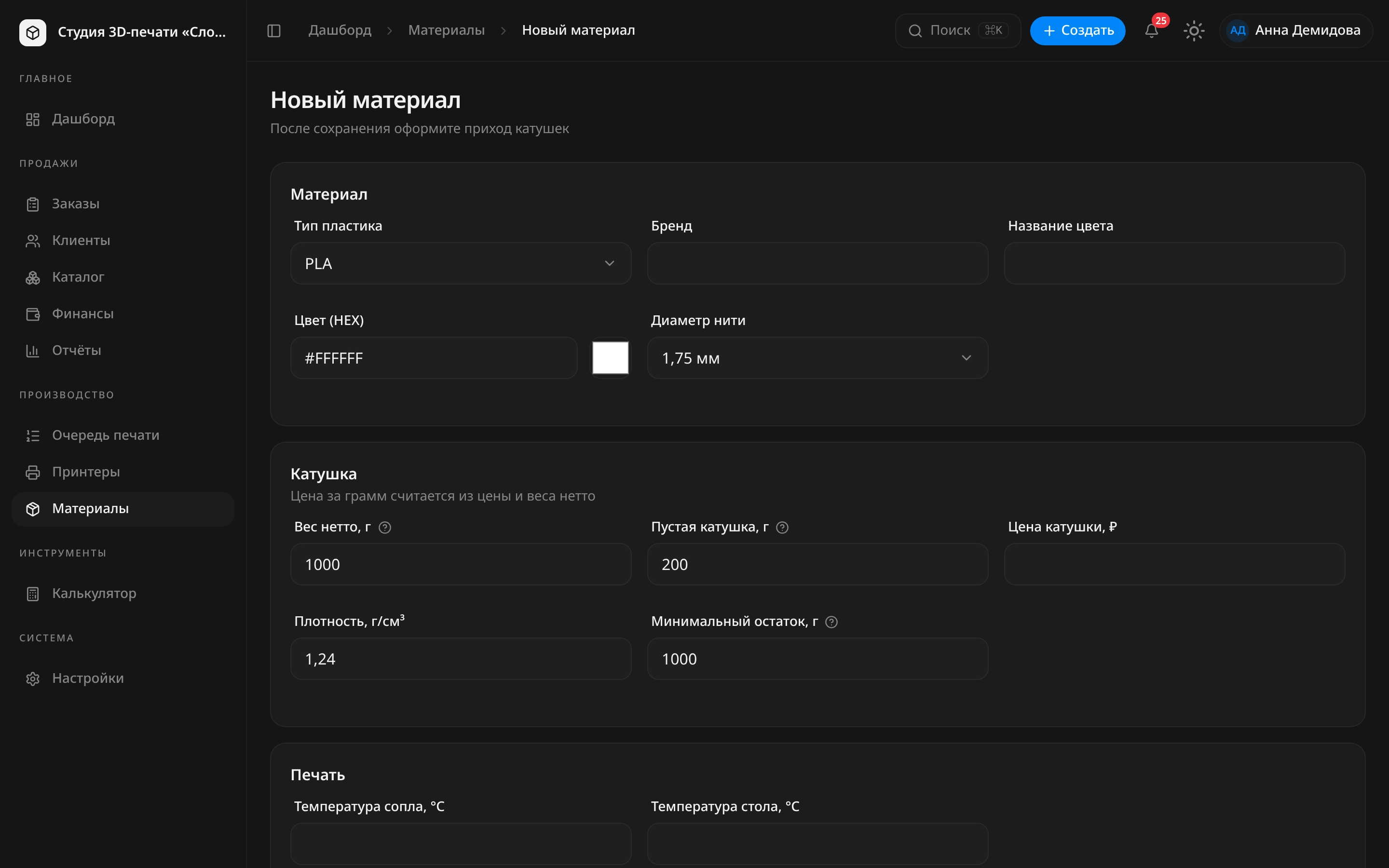Open help tooltip for Минимальный остаток
1389x868 pixels.
(x=831, y=622)
